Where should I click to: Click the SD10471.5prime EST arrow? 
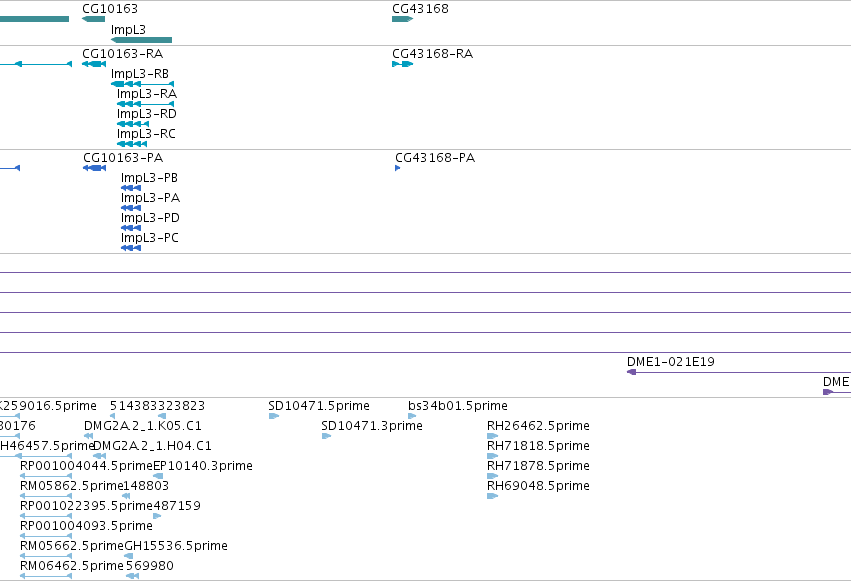[x=274, y=416]
